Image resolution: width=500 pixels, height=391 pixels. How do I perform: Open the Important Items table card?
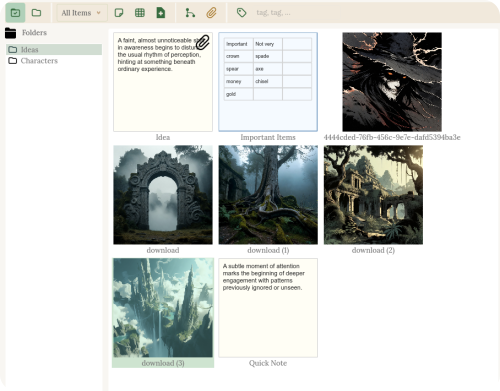268,82
